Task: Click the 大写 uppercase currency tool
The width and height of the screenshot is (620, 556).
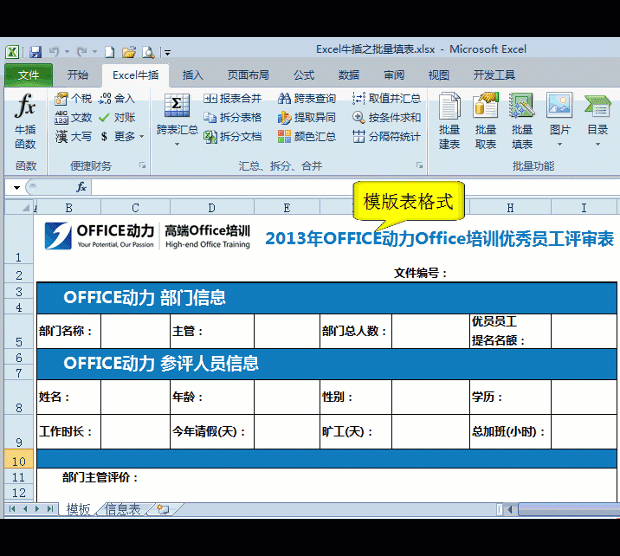Action: (73, 136)
